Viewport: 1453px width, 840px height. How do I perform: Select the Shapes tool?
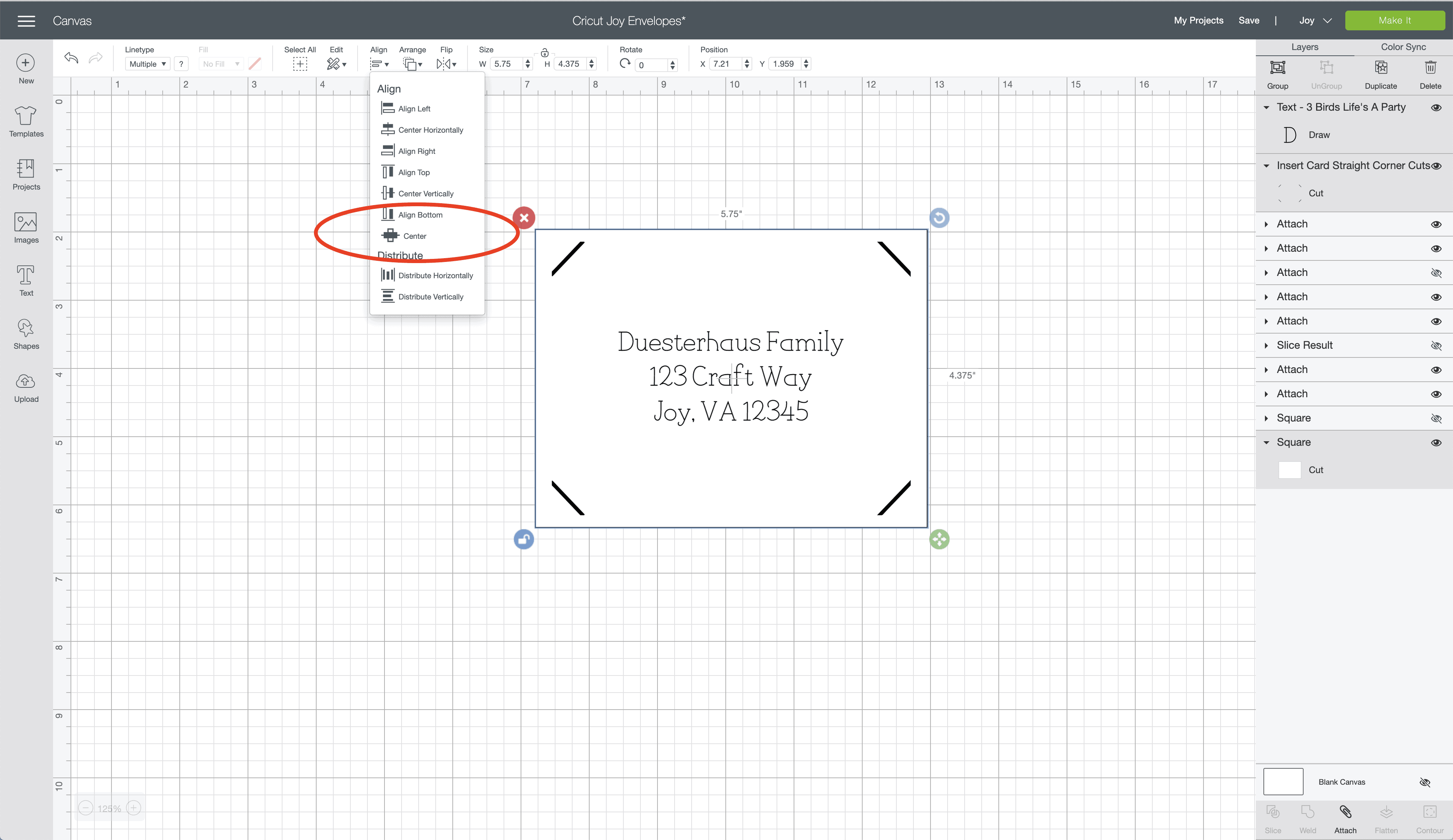[x=26, y=334]
